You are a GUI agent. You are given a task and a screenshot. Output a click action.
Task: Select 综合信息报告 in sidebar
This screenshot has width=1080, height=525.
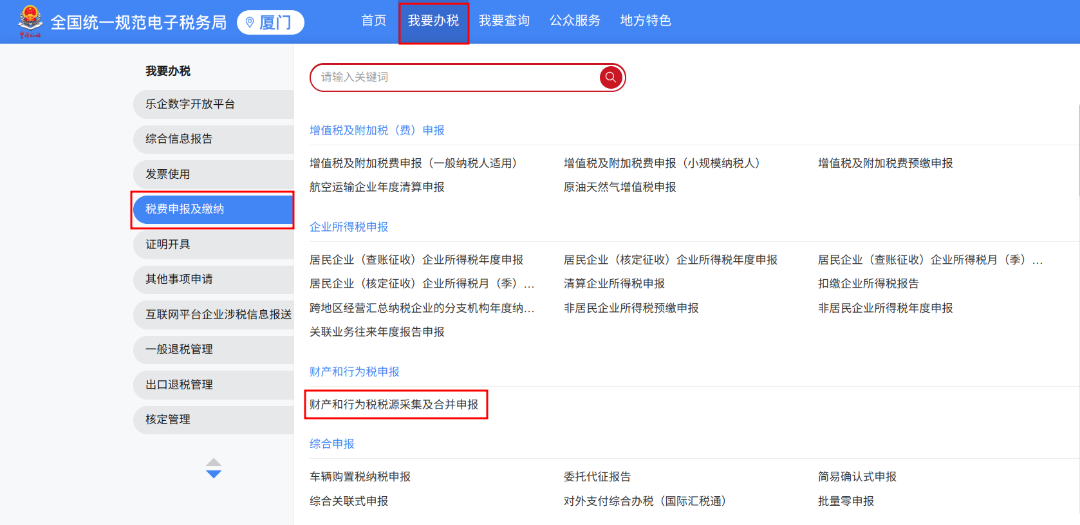[x=214, y=139]
